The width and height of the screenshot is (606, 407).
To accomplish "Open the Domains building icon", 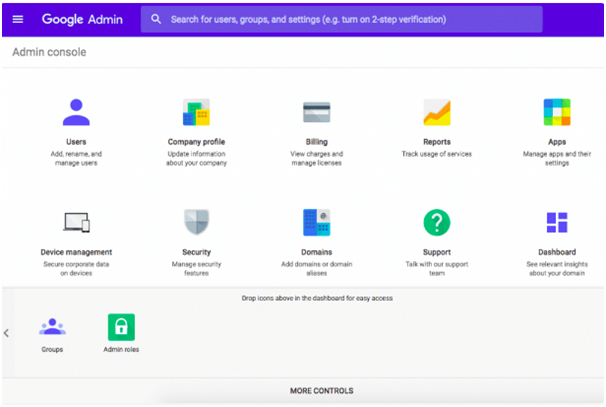I will coord(317,222).
